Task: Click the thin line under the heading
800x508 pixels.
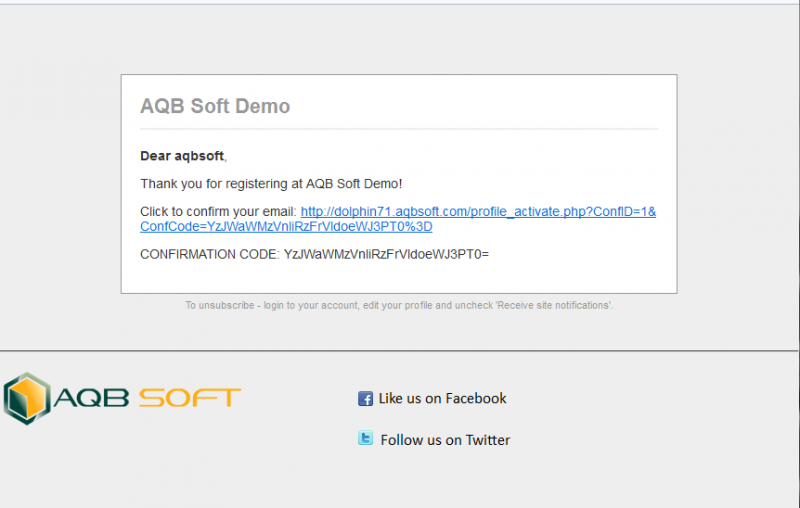Action: point(399,129)
